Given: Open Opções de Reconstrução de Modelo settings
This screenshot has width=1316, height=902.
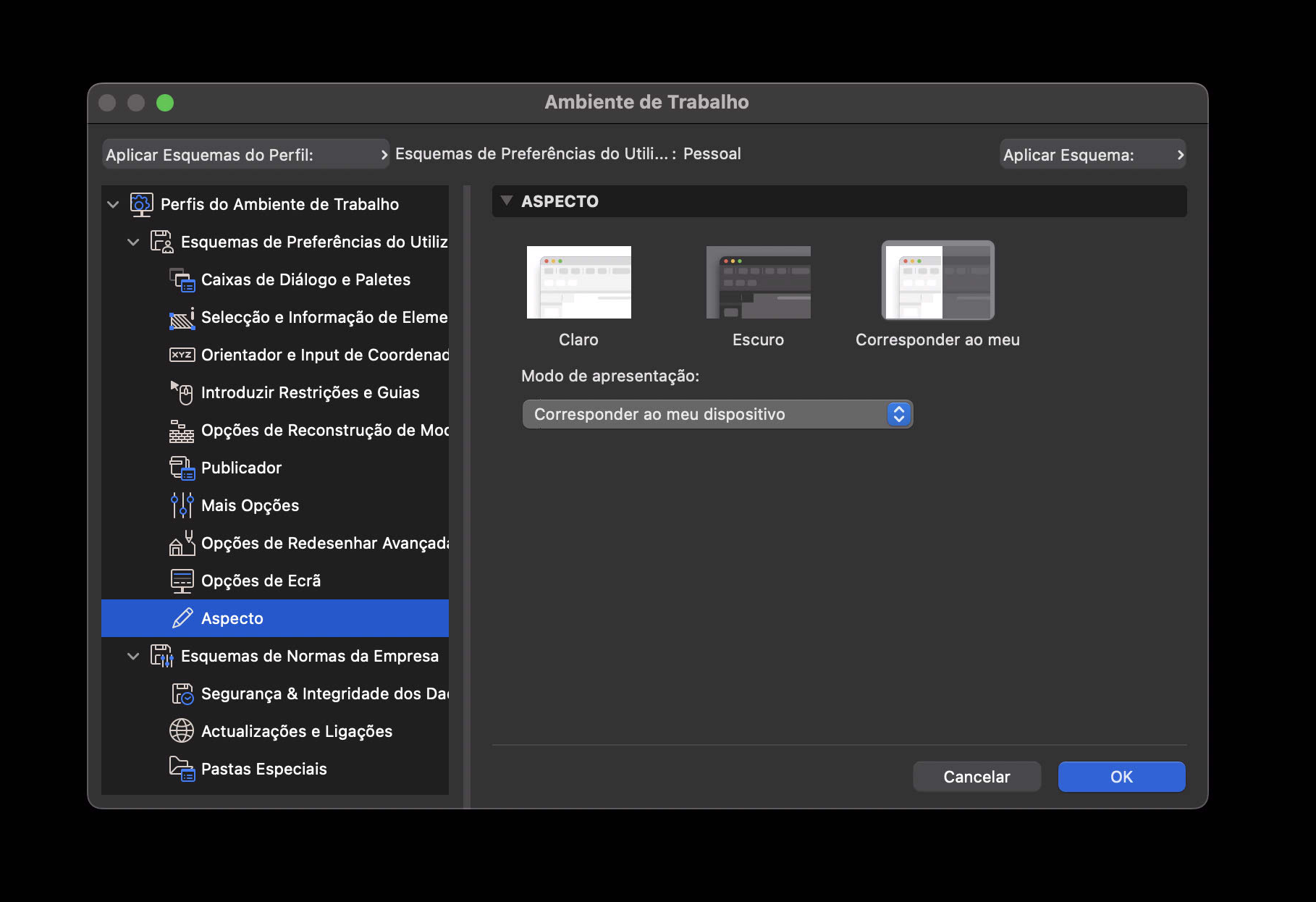Looking at the screenshot, I should [x=275, y=430].
